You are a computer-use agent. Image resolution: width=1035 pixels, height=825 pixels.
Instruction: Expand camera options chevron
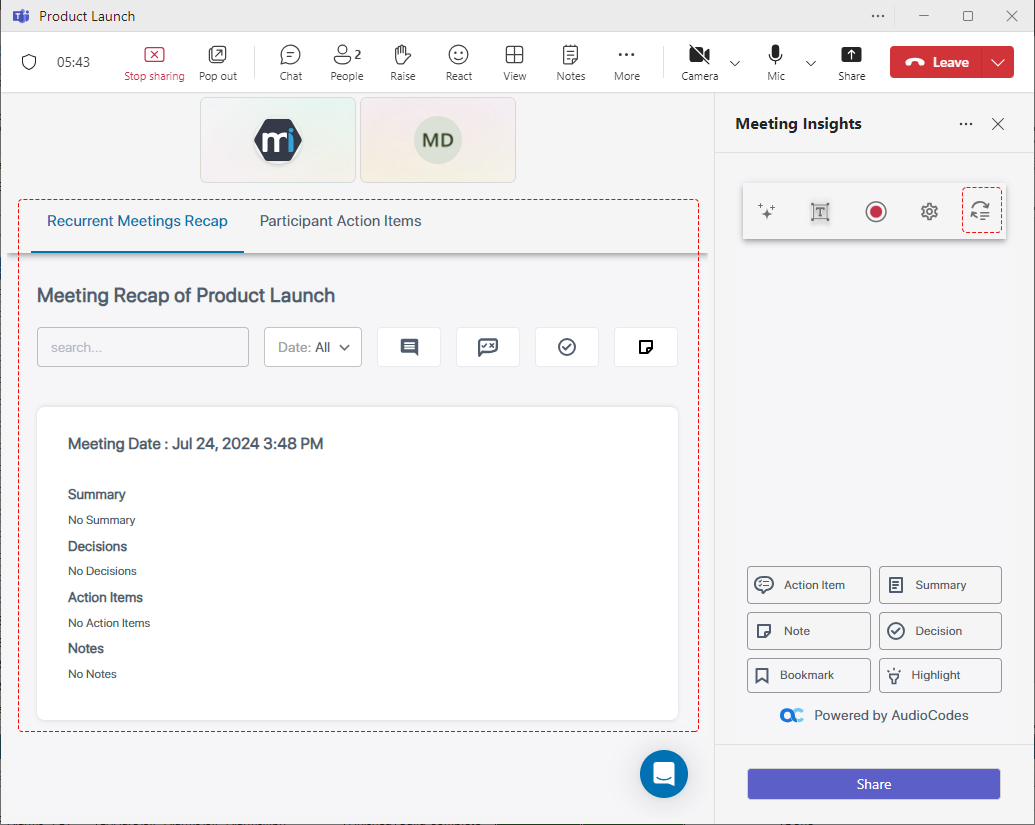735,63
